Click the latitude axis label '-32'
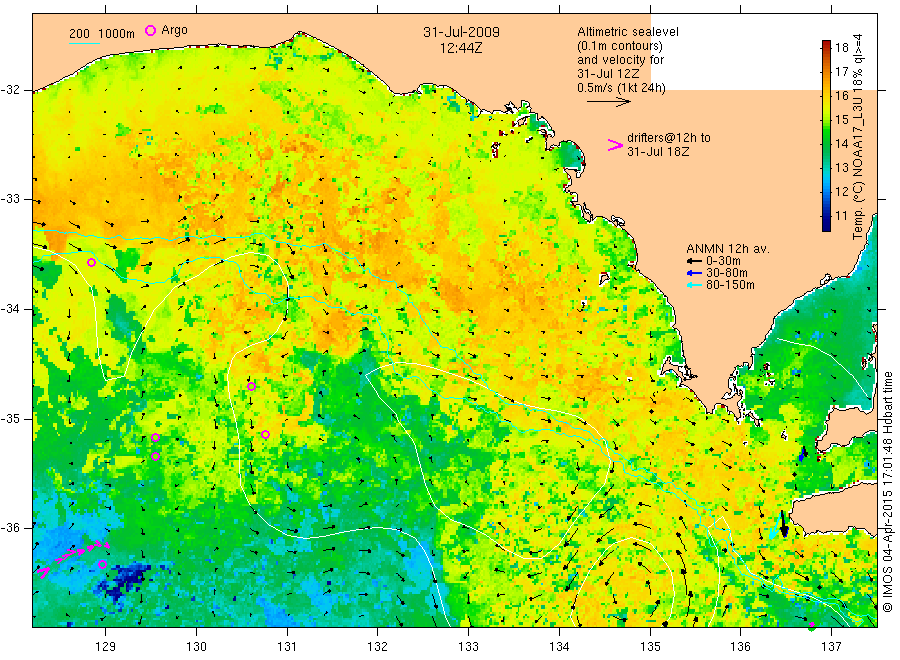The height and width of the screenshot is (660, 900). 10,90
